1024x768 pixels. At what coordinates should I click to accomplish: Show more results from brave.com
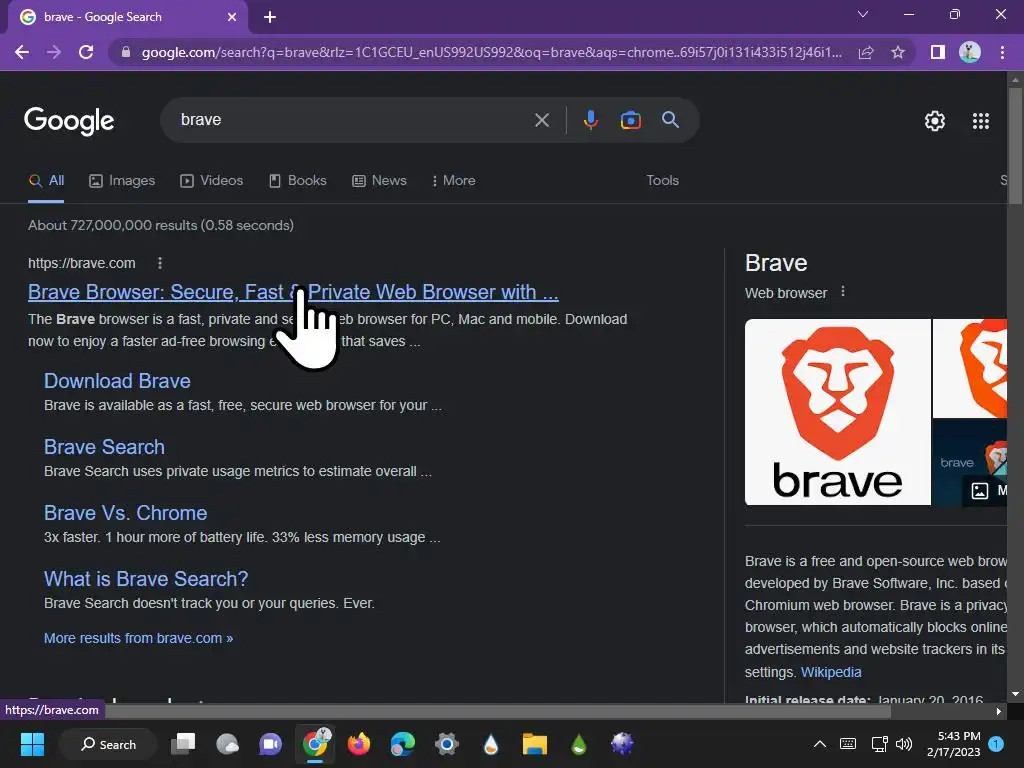(x=138, y=638)
